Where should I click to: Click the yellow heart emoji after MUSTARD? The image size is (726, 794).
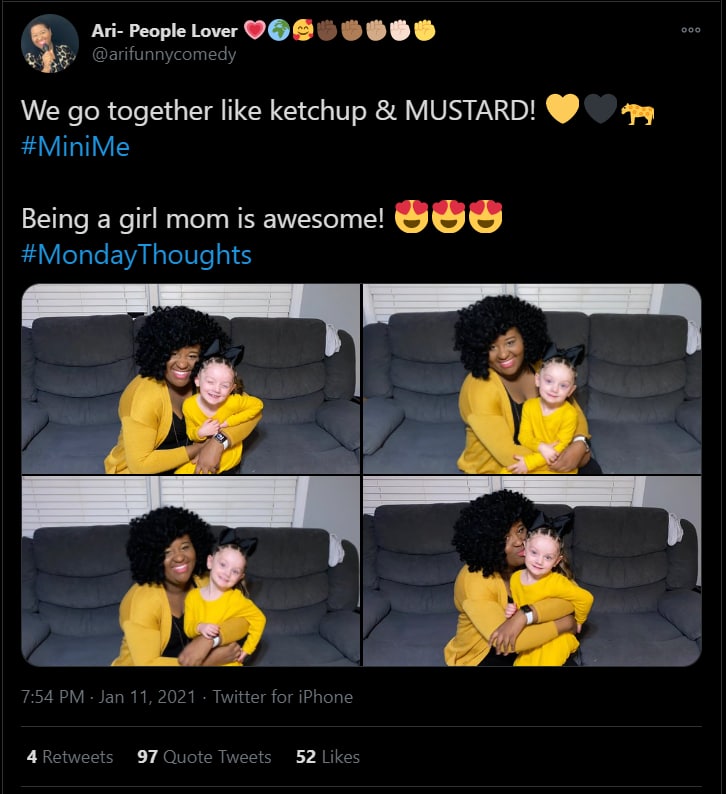pyautogui.click(x=563, y=110)
